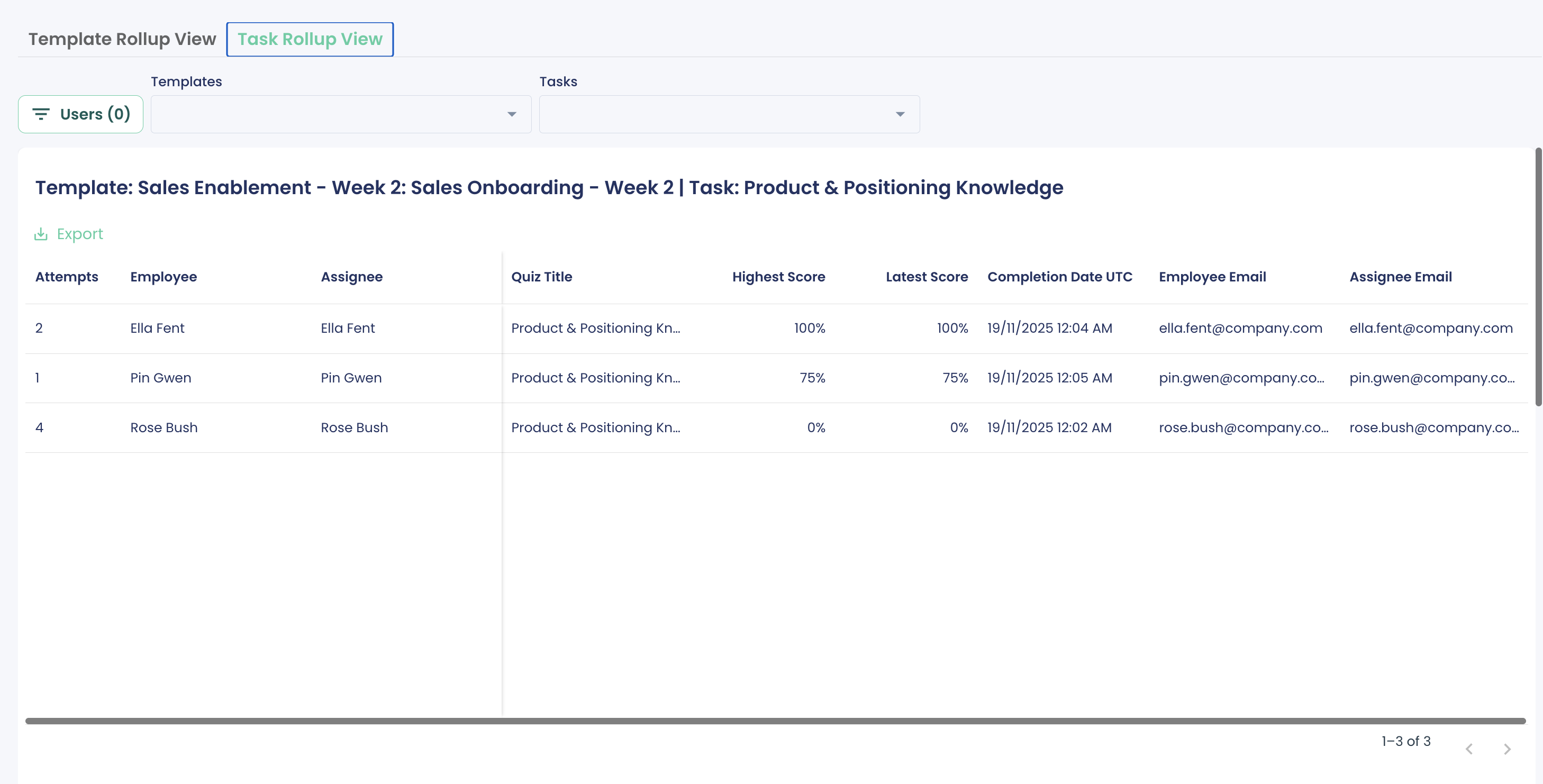The image size is (1543, 784).
Task: Sort by Completion Date UTC header
Action: pyautogui.click(x=1059, y=277)
